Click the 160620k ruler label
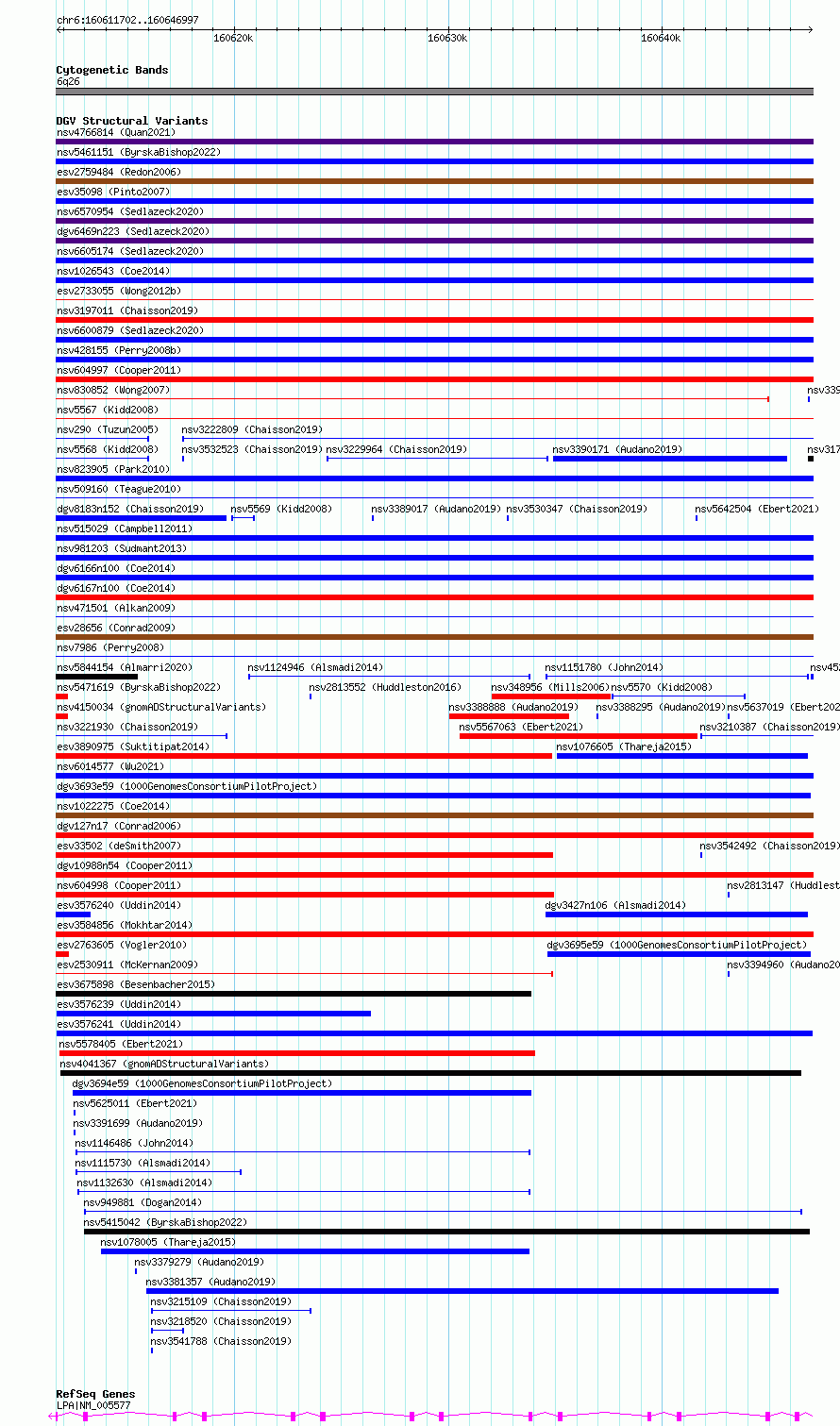The width and height of the screenshot is (840, 1426). (233, 38)
